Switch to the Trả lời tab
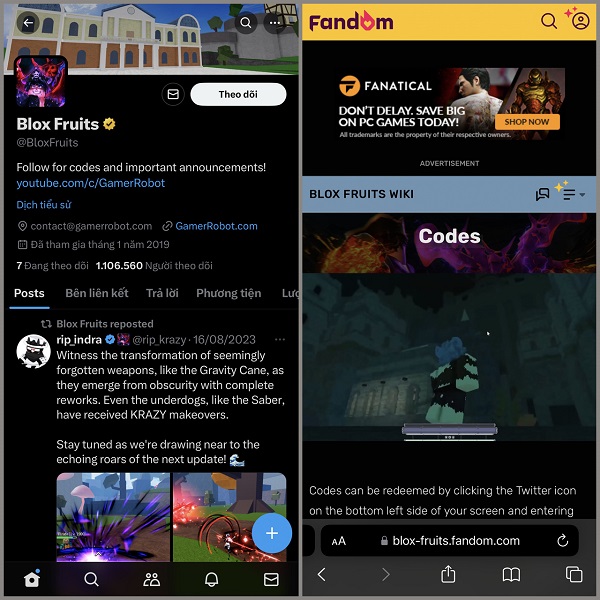The width and height of the screenshot is (600, 600). 162,293
